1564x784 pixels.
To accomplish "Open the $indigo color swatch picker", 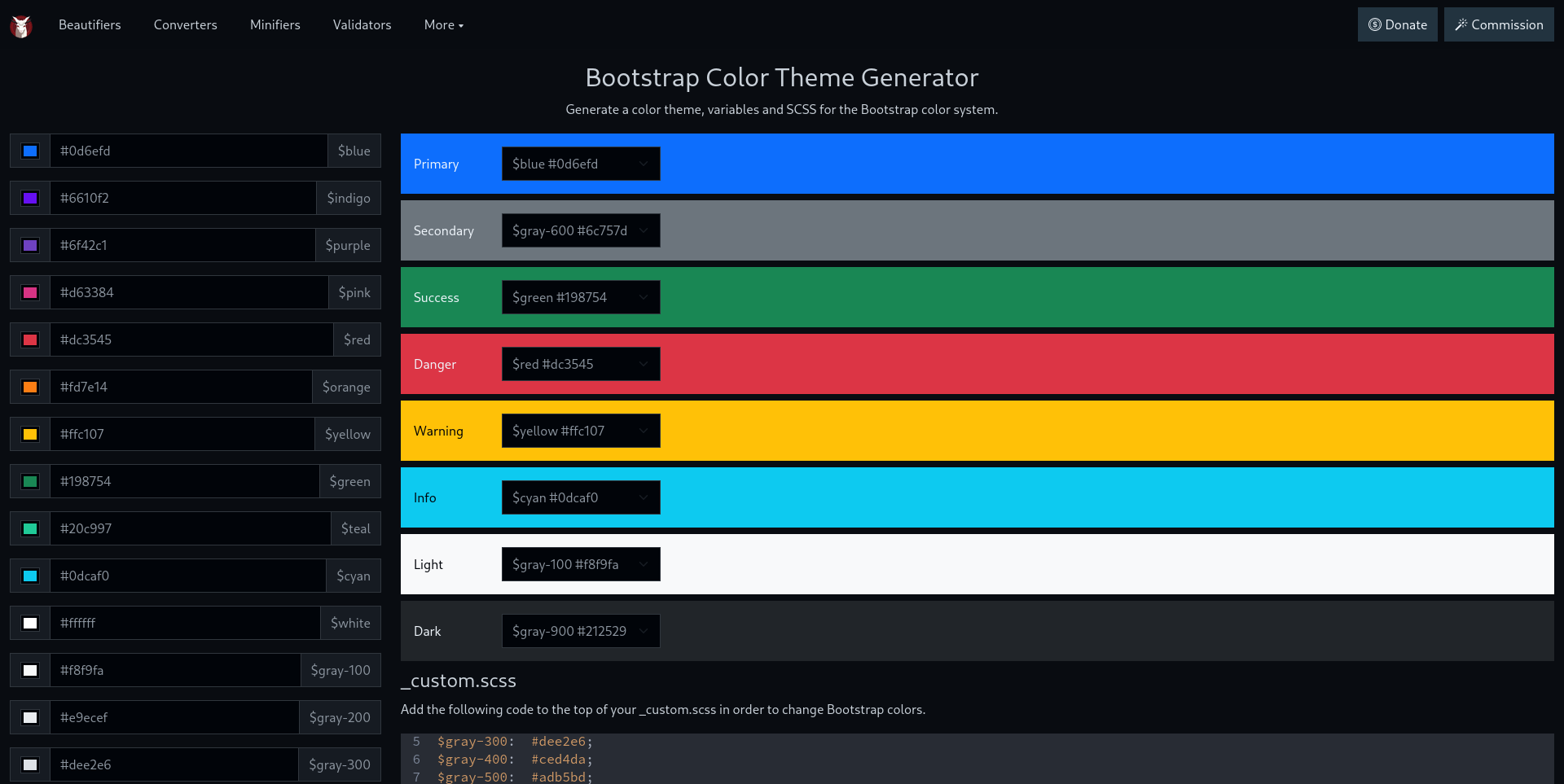I will pos(30,198).
